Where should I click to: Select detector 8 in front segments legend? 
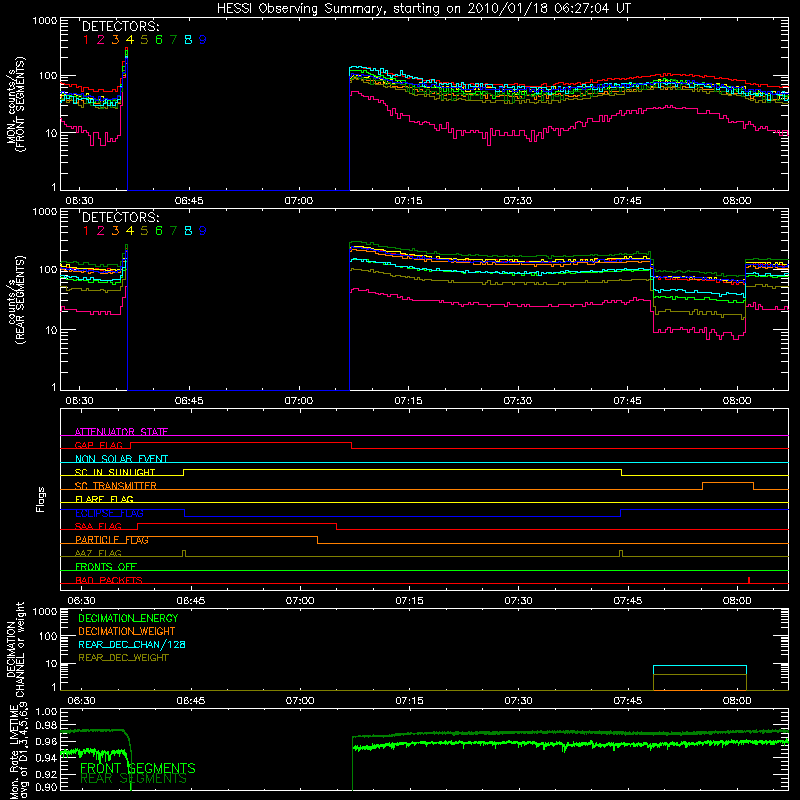(188, 40)
